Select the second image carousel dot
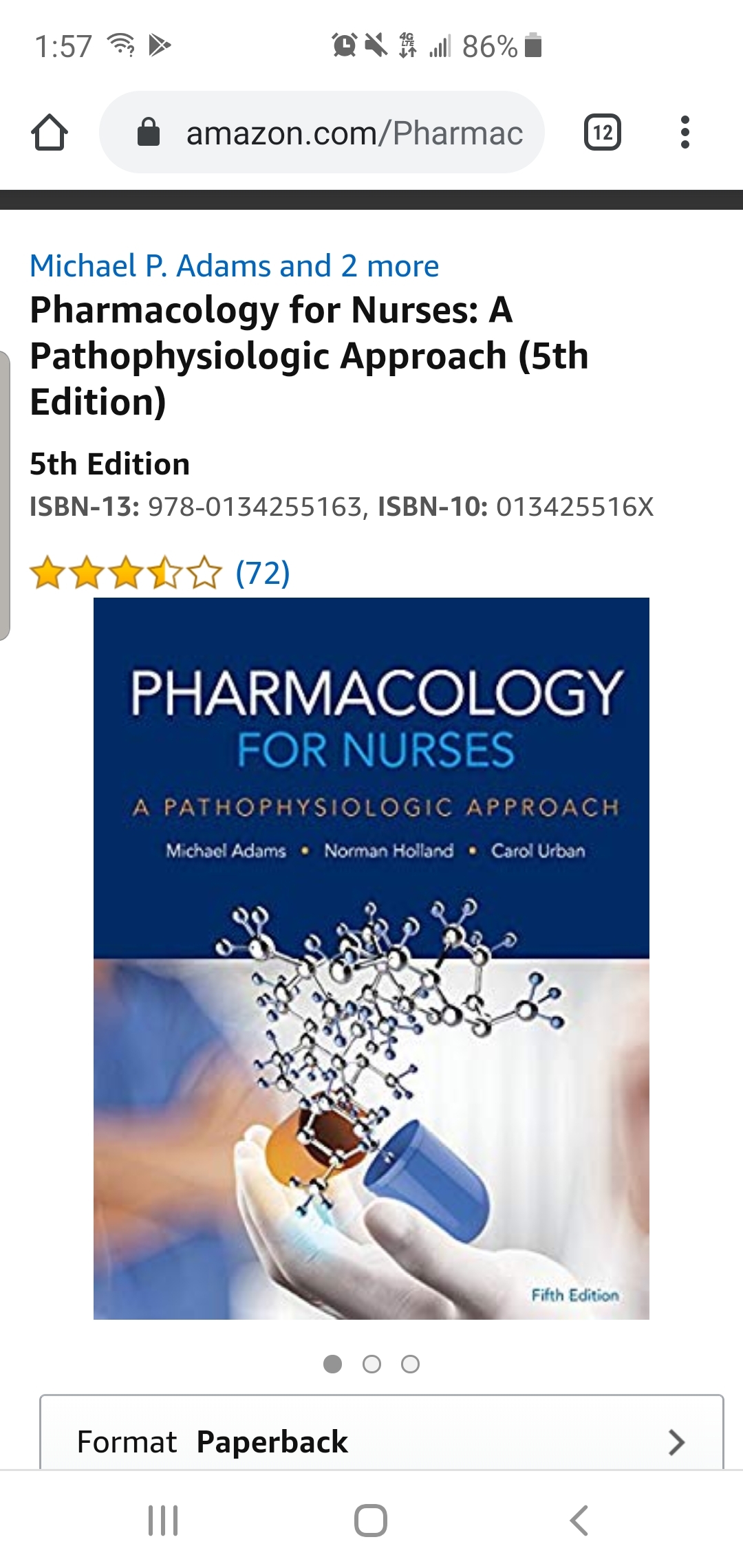This screenshot has width=743, height=1568. click(x=371, y=1364)
